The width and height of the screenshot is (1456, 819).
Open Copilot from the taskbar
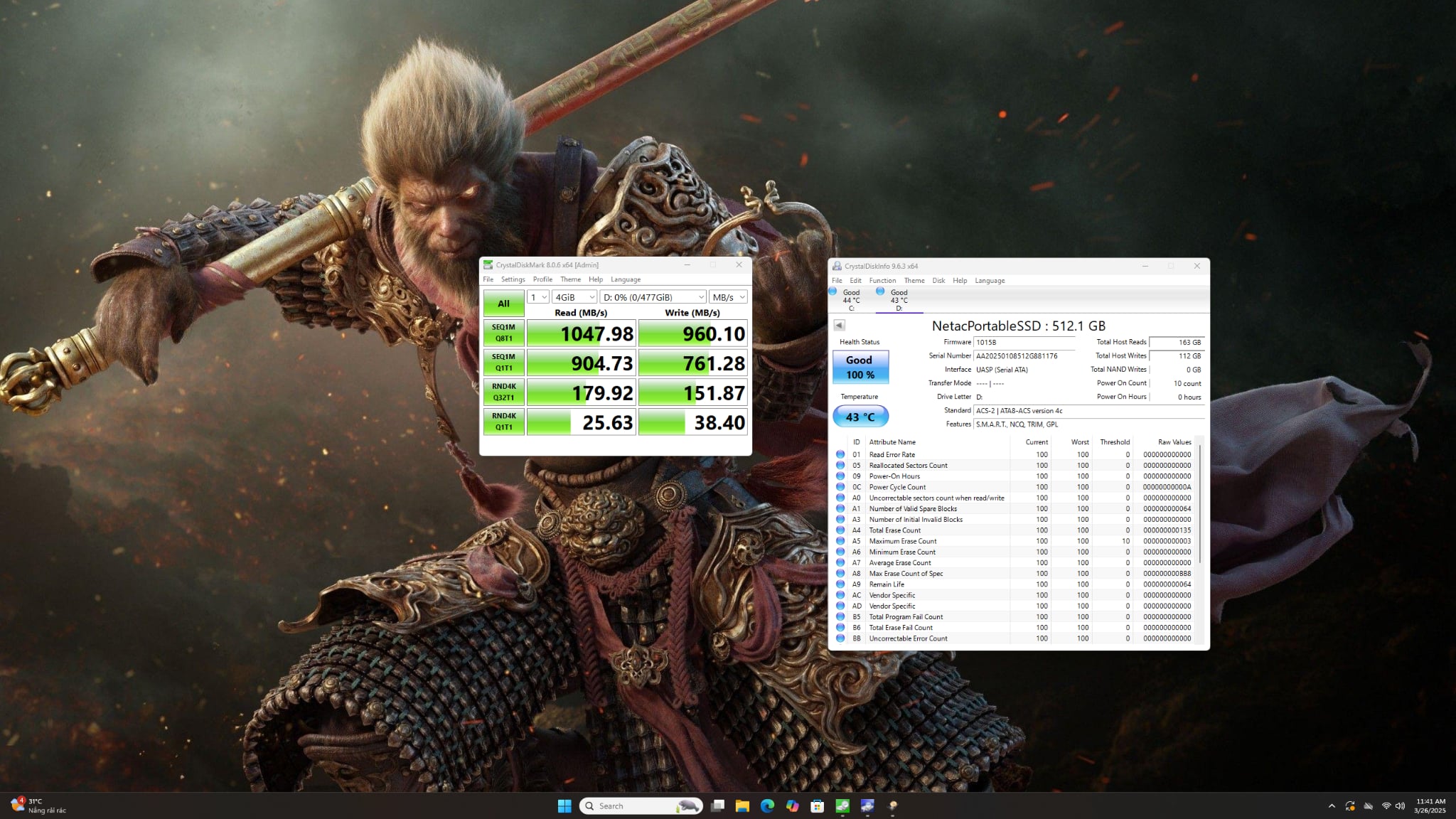click(x=792, y=805)
